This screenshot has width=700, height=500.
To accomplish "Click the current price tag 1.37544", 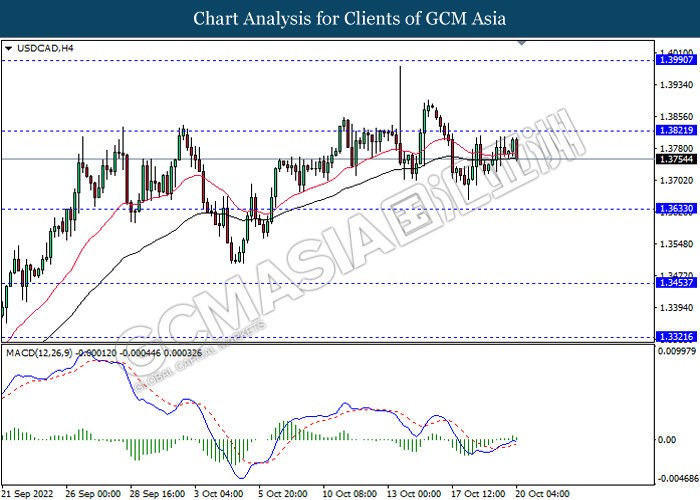I will pyautogui.click(x=676, y=159).
